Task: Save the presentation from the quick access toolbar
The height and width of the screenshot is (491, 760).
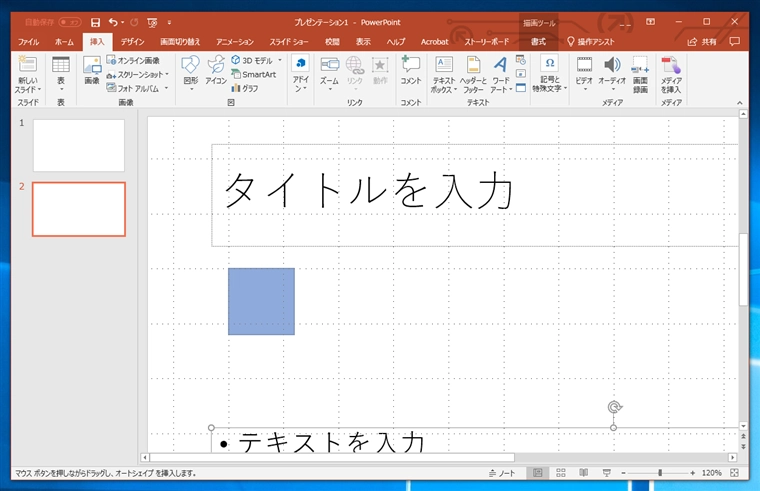Action: 95,22
